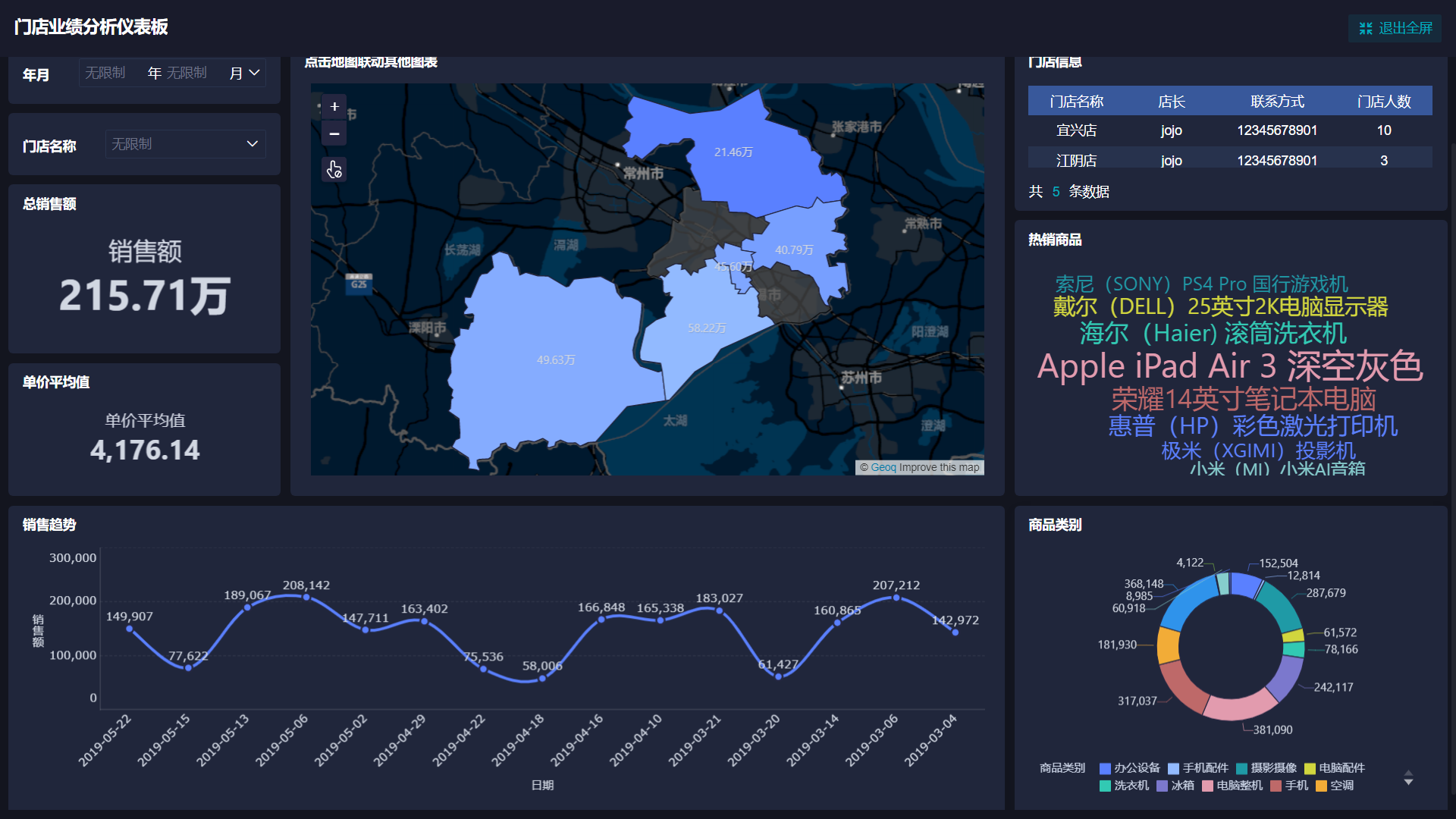Click word cloud item 极米 XGIMI 投影机
Viewport: 1456px width, 819px height.
coord(1258,450)
